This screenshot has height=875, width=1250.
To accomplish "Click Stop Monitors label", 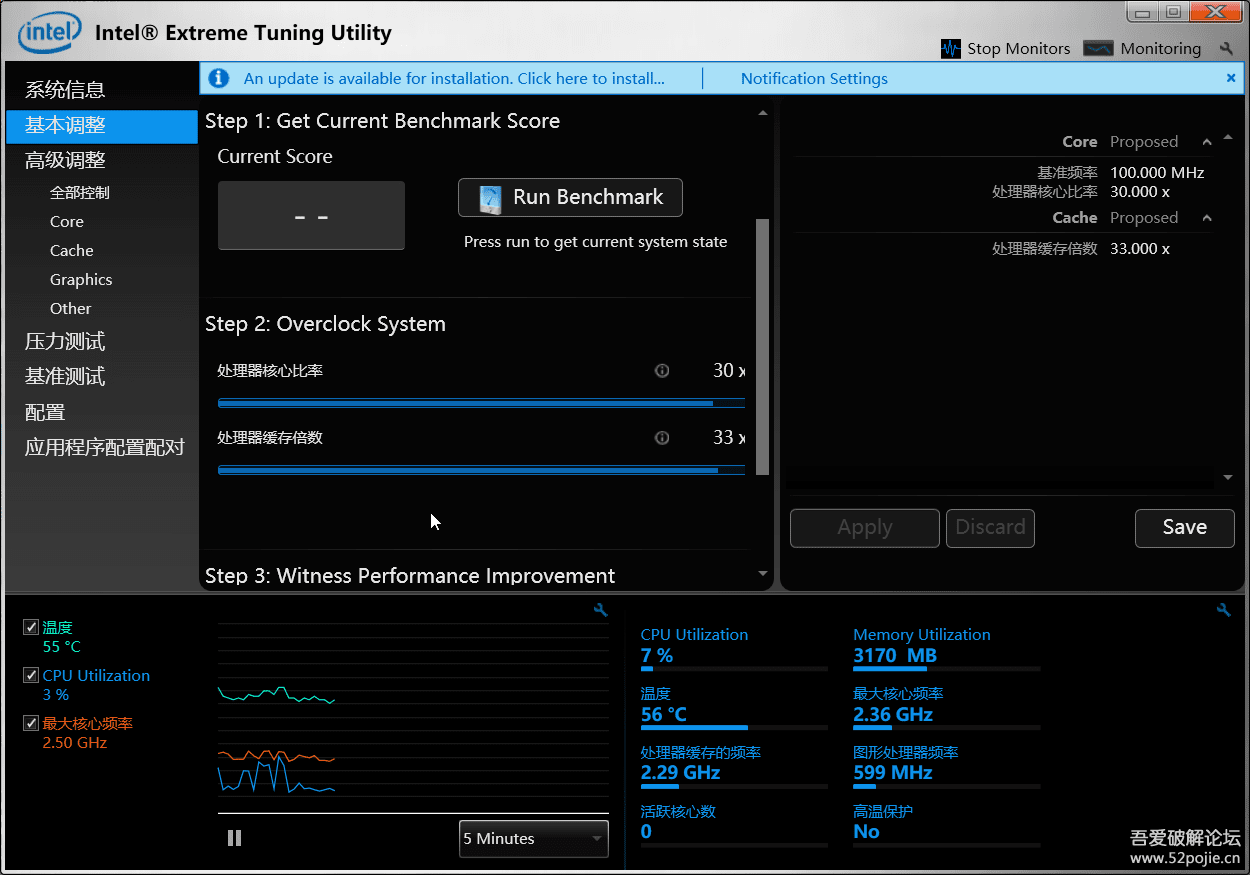I will click(x=1019, y=48).
